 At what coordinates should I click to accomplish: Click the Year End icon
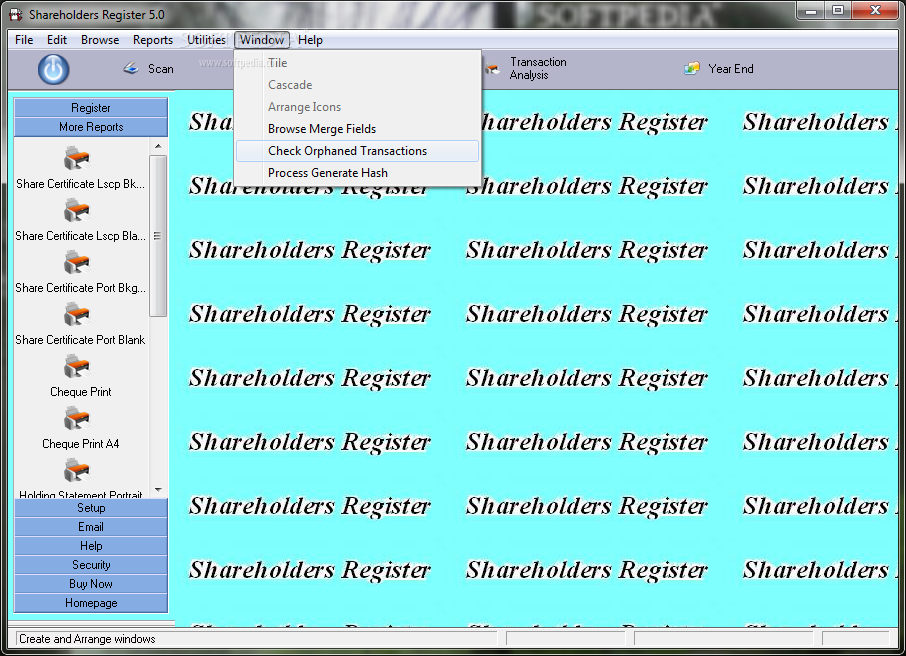692,69
